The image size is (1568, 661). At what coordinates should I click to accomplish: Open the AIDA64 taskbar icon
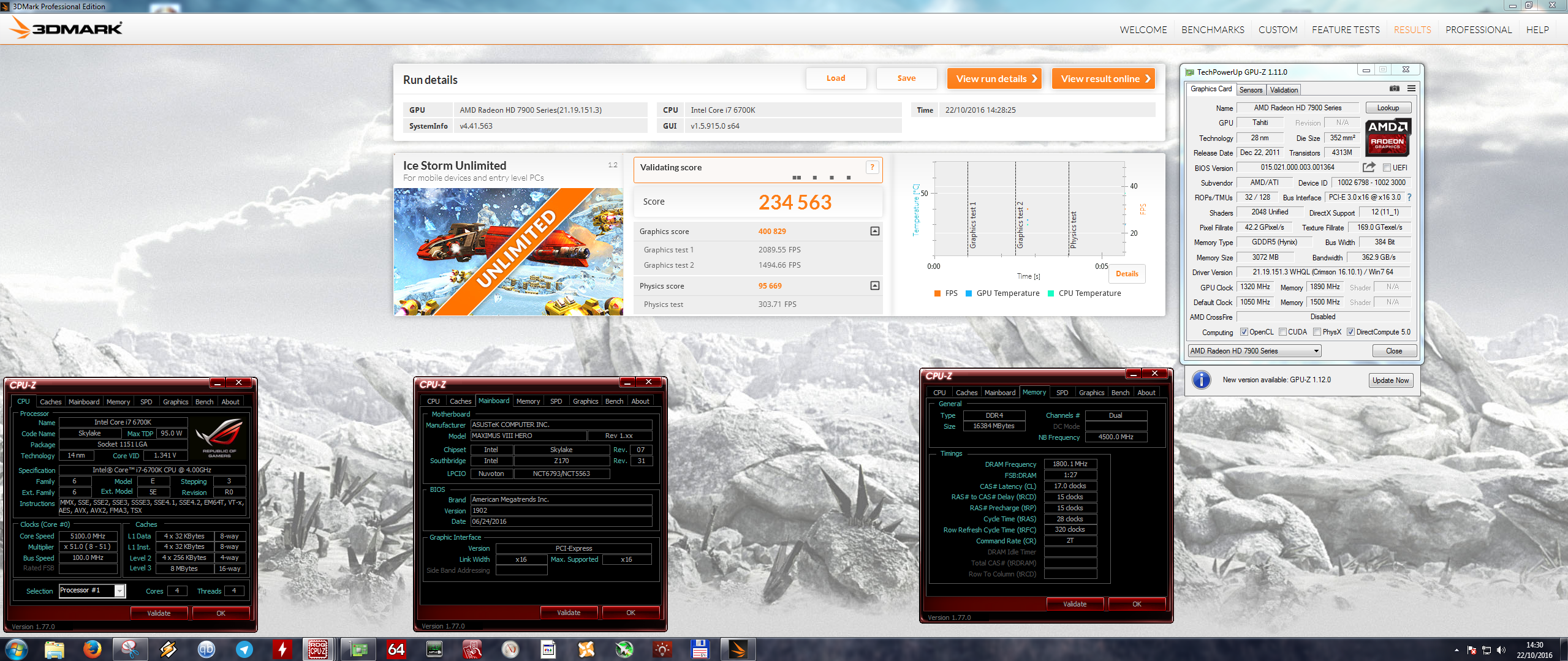[x=396, y=649]
